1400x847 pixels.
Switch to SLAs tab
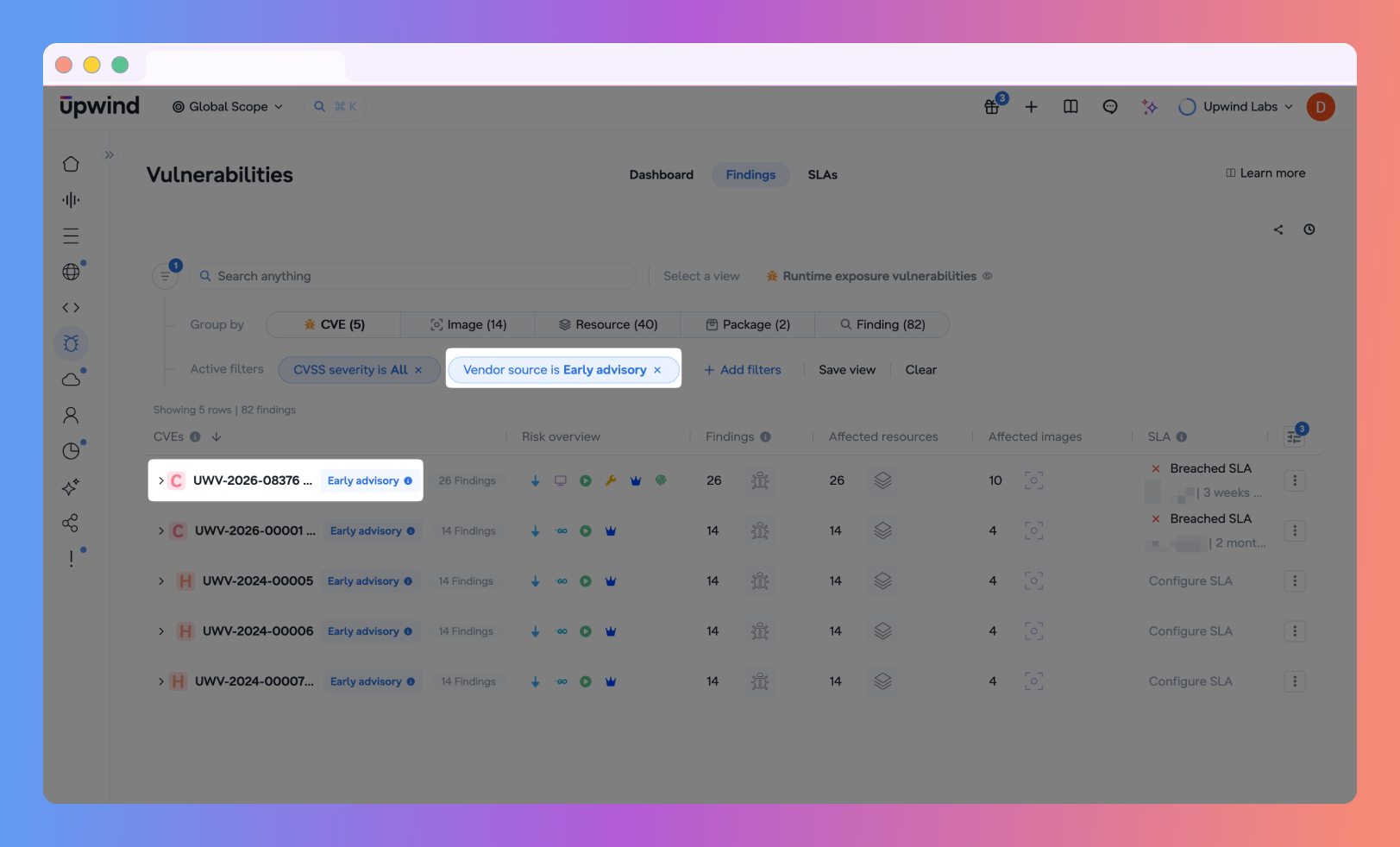(x=823, y=175)
